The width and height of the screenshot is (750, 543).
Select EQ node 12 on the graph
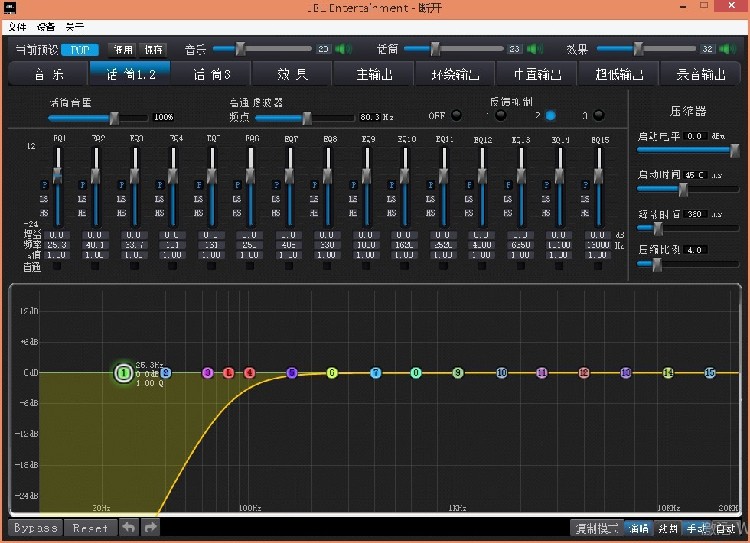tap(584, 373)
